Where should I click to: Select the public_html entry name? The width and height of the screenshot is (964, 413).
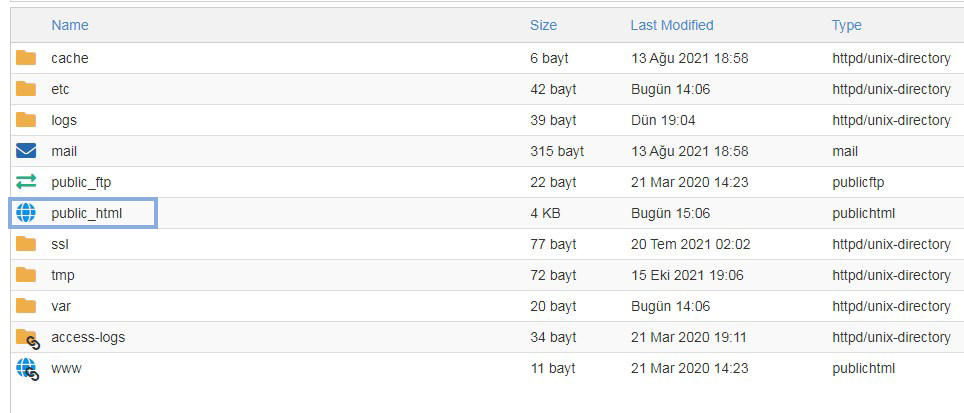click(87, 213)
